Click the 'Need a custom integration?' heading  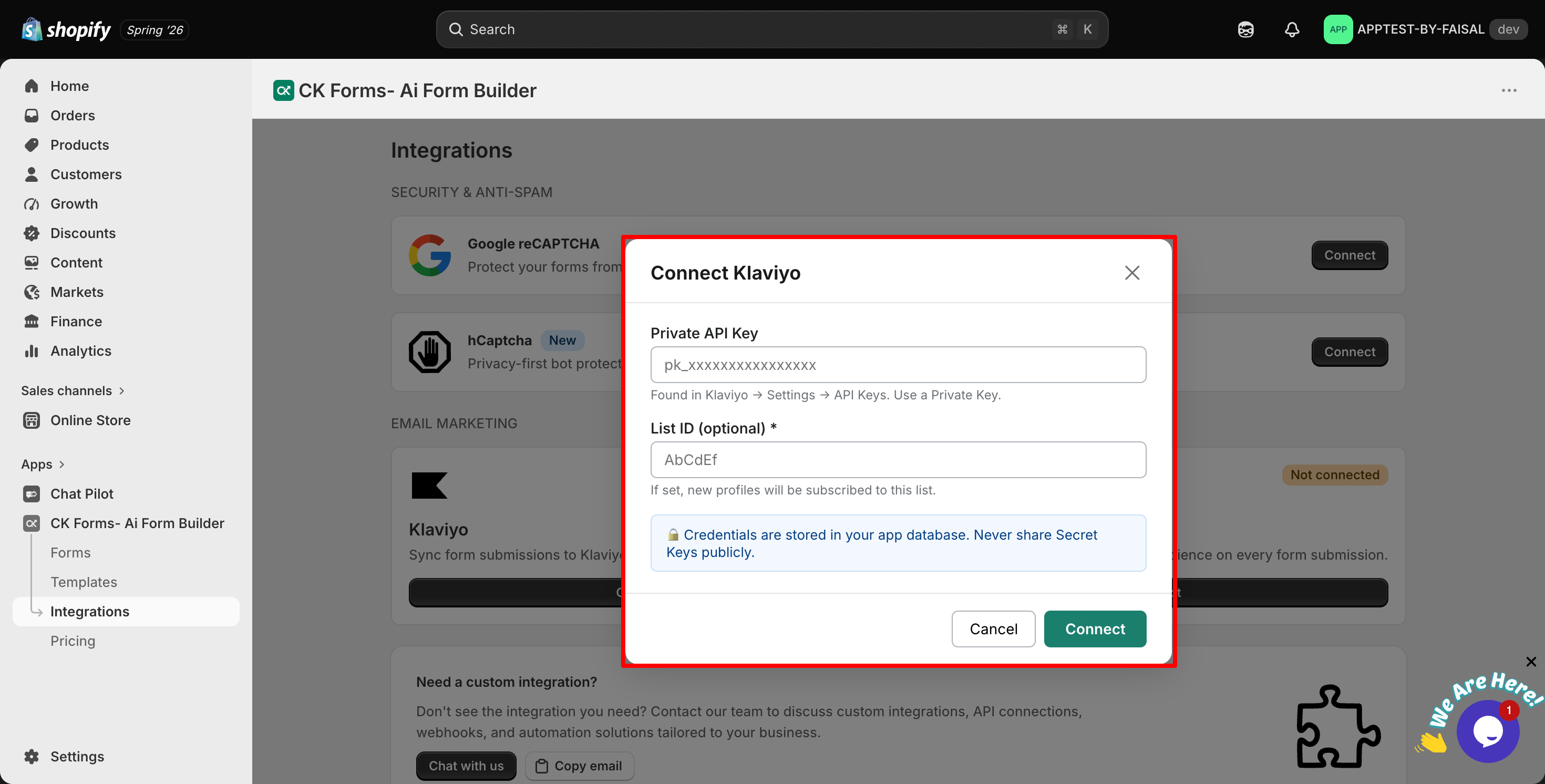[x=506, y=682]
